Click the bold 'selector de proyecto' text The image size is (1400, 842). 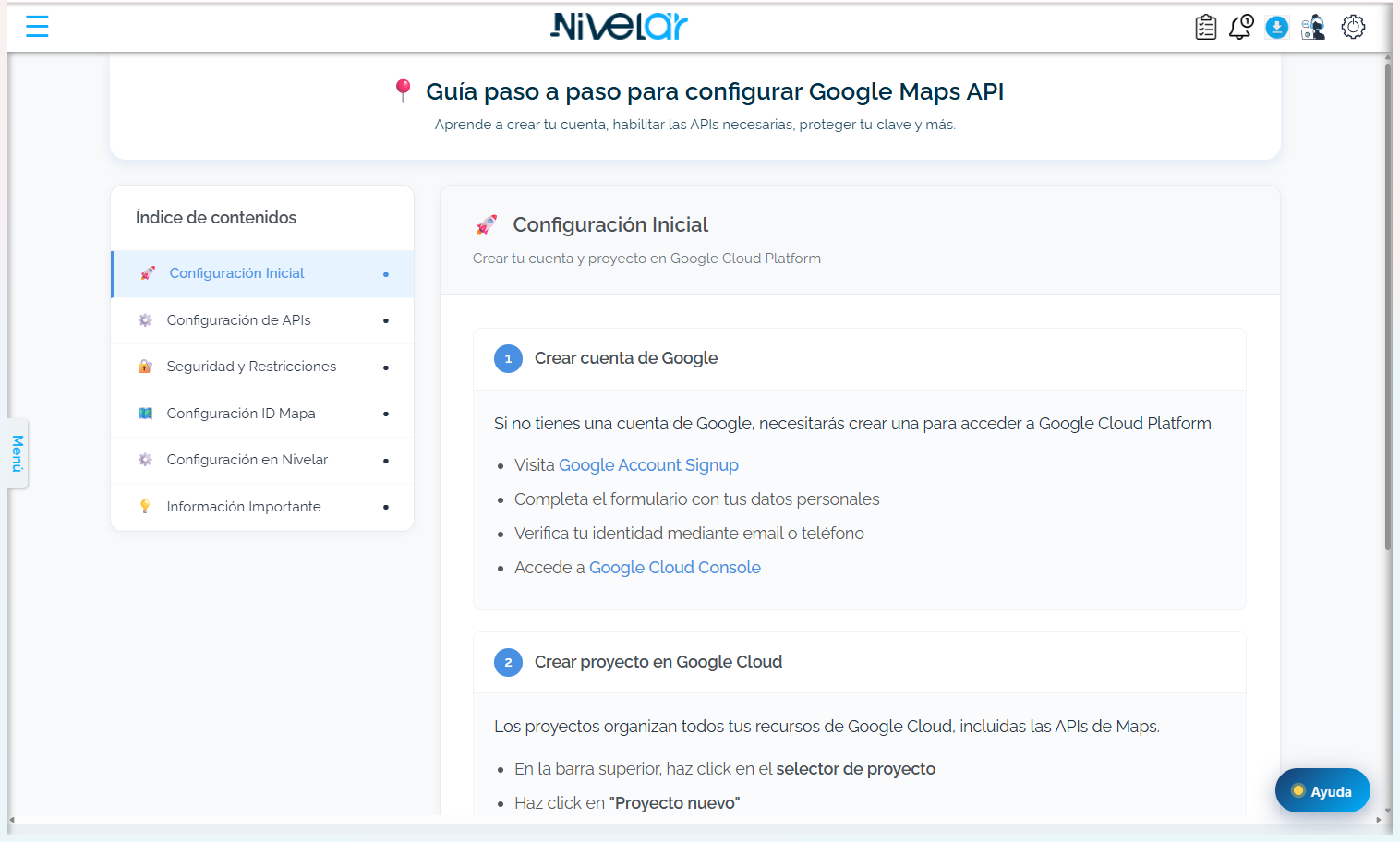(x=856, y=769)
